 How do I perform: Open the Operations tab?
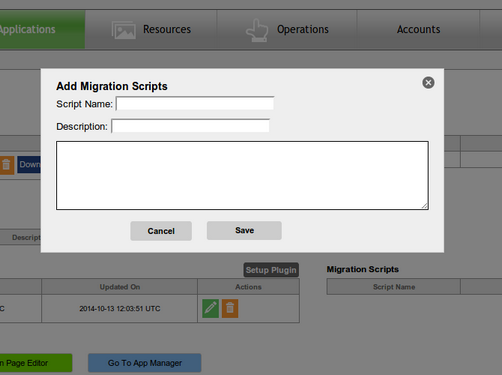(287, 29)
